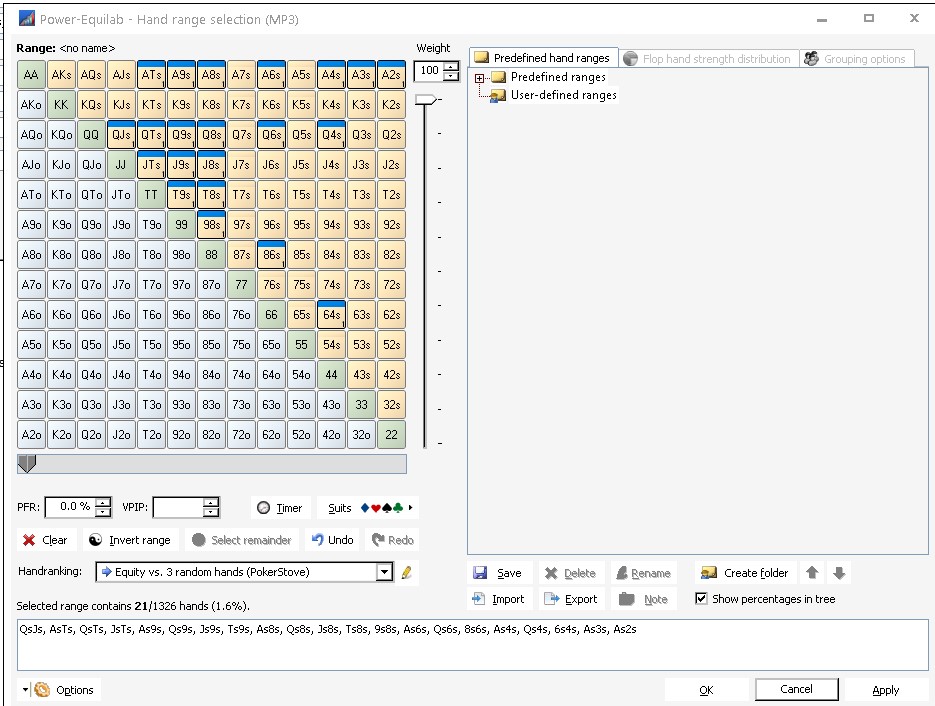Click the Predefined ranges folder icon
The height and width of the screenshot is (706, 935).
499,77
